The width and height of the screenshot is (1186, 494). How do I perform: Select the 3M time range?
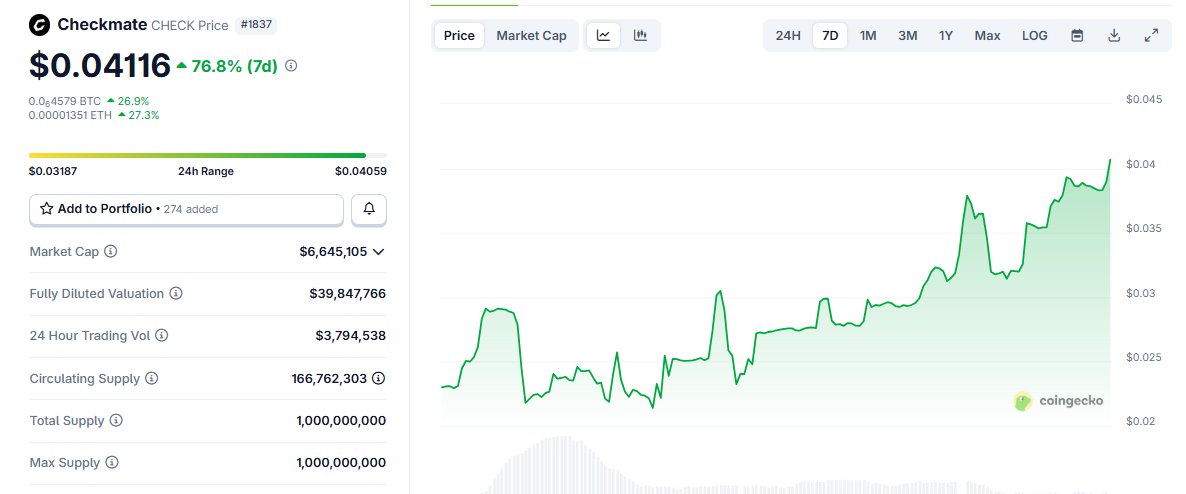(908, 36)
